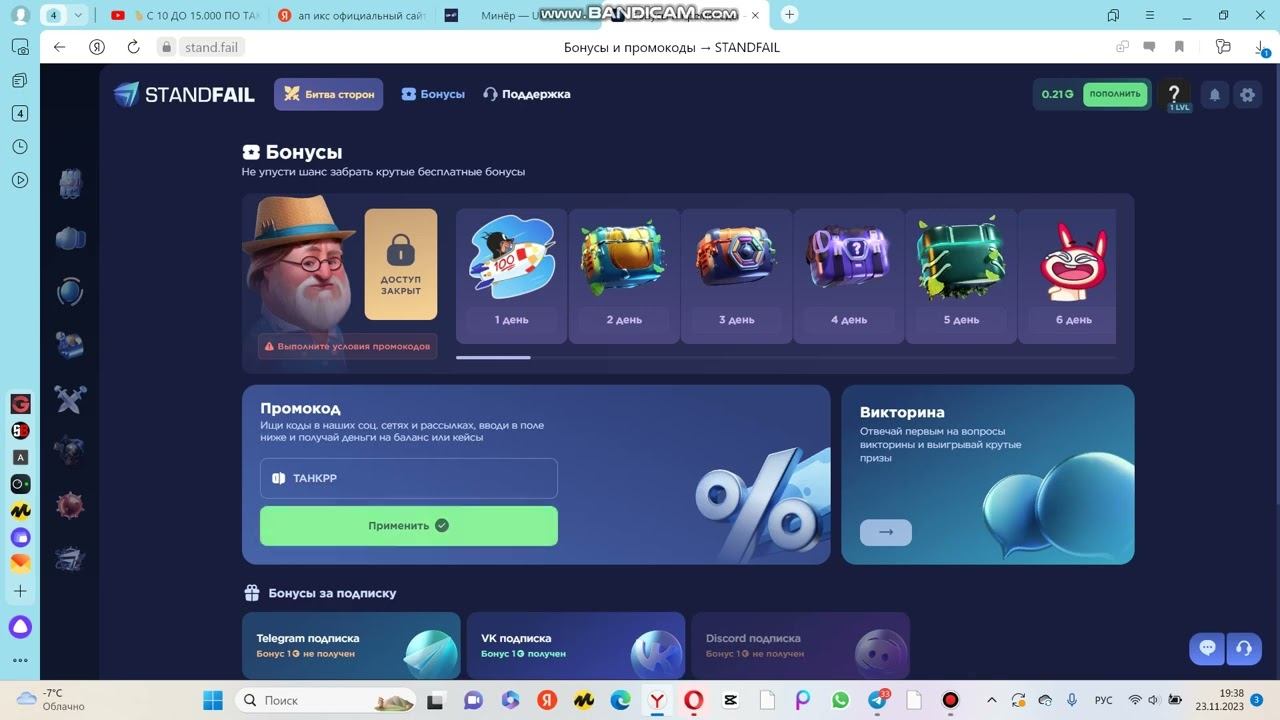This screenshot has width=1280, height=720.
Task: Click the green Пополнить button
Action: [x=1115, y=94]
